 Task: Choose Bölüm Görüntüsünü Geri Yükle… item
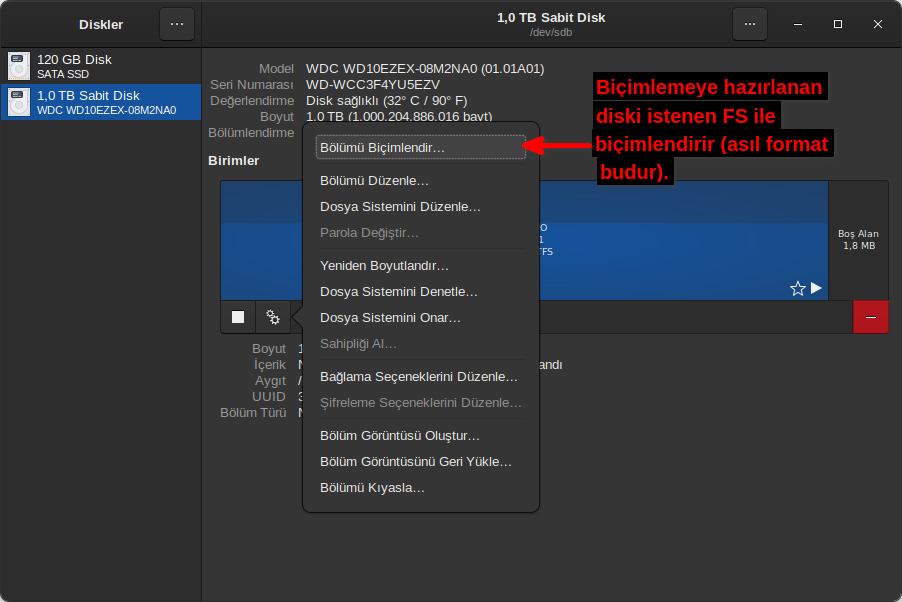click(x=415, y=462)
